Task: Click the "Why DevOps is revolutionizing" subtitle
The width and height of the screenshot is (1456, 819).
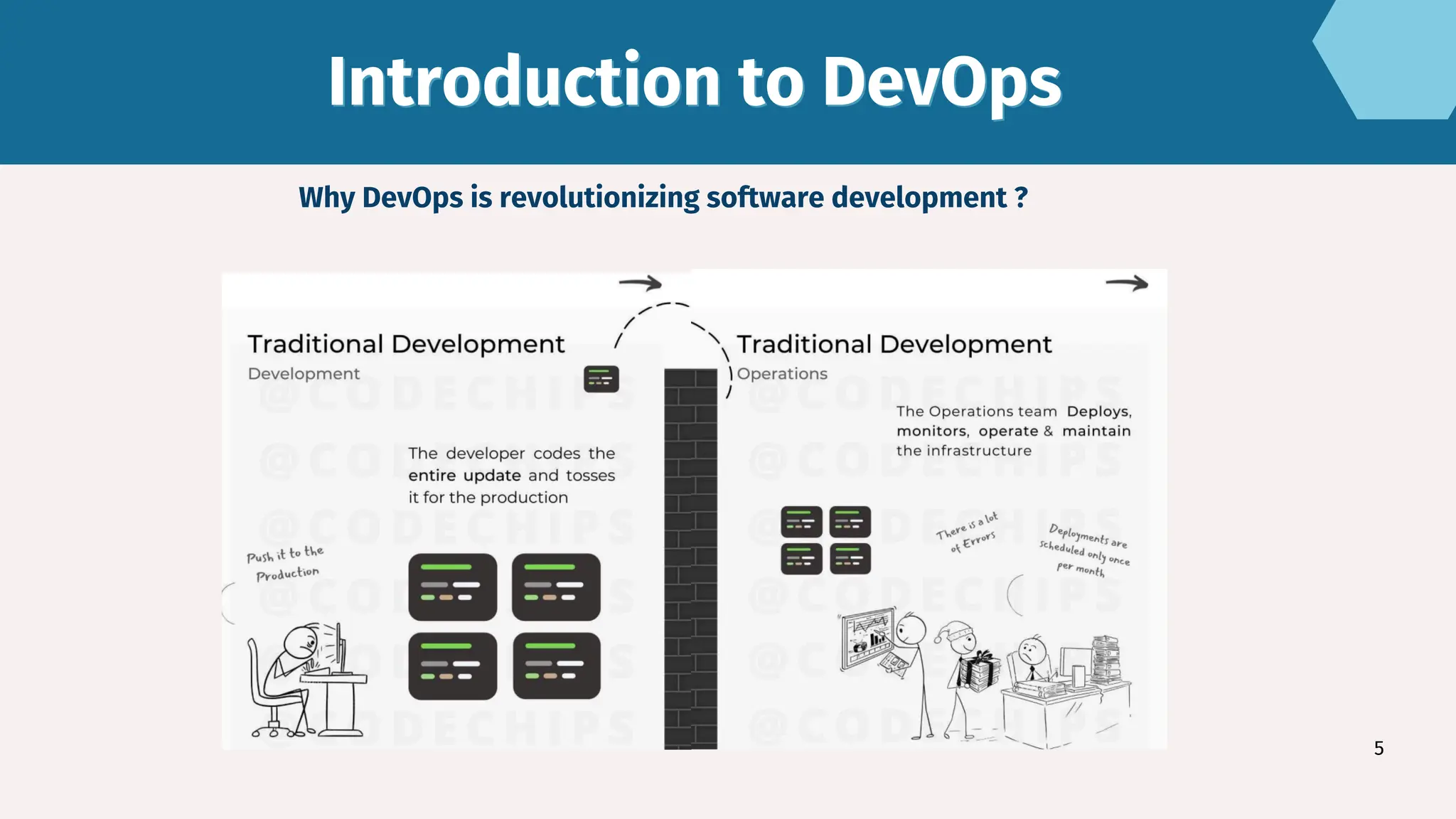Action: tap(663, 197)
